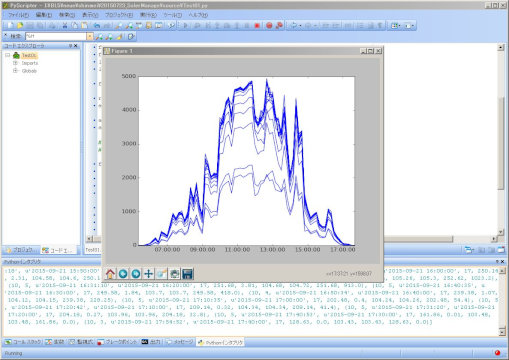Go back to previous plot view

point(123,274)
